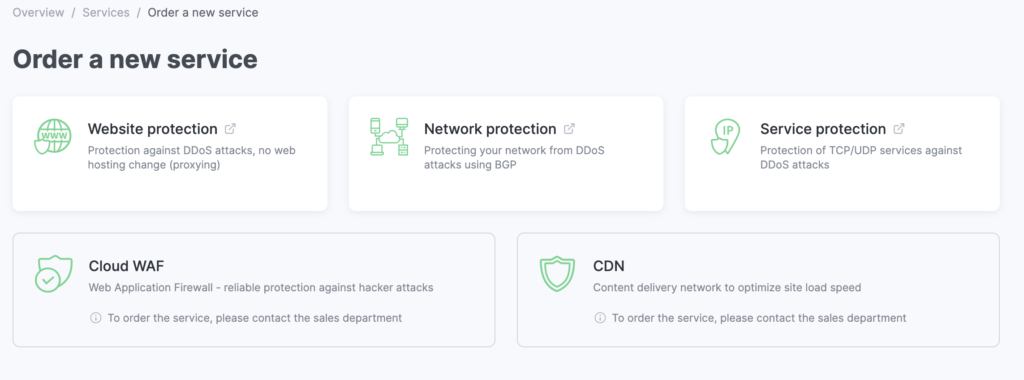Image resolution: width=1024 pixels, height=380 pixels.
Task: Click info icon in CDN card
Action: tap(600, 318)
